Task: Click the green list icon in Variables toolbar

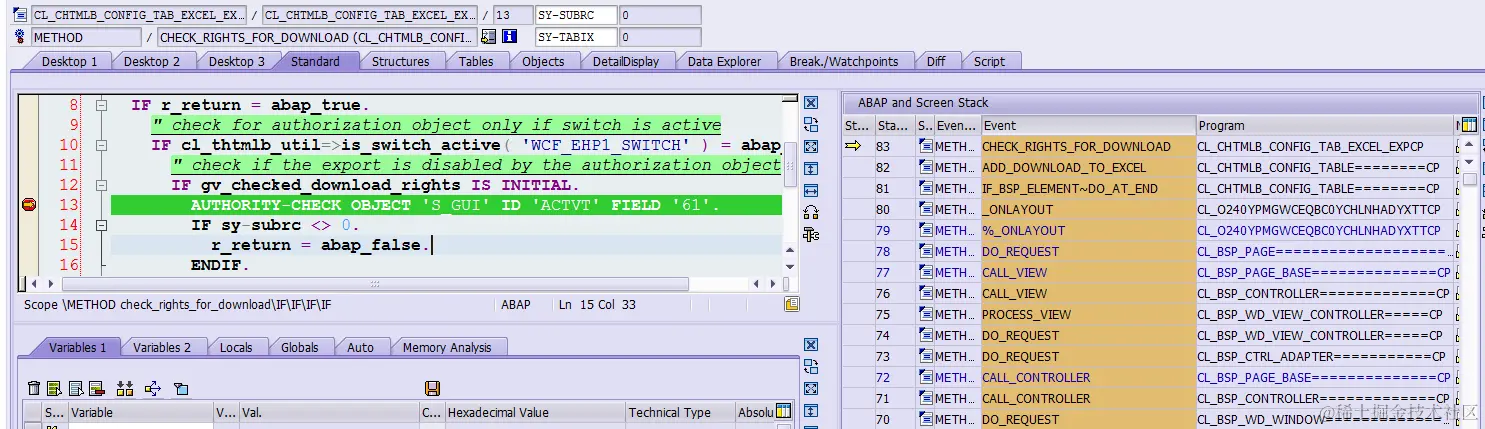Action: 55,389
